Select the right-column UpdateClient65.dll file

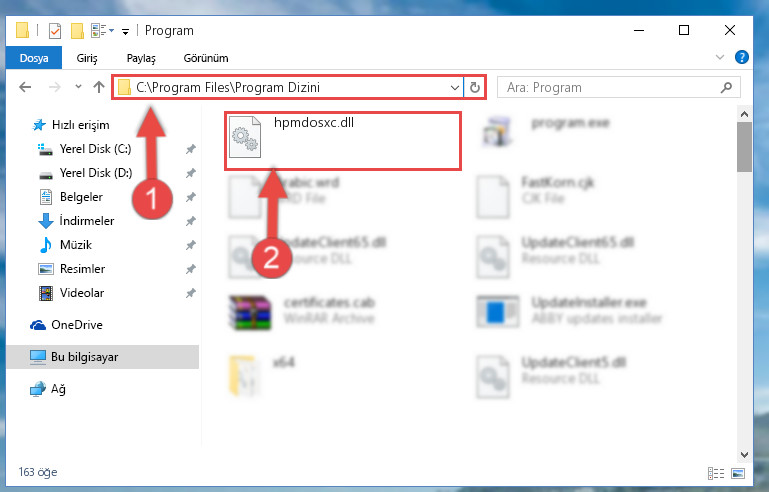point(555,257)
